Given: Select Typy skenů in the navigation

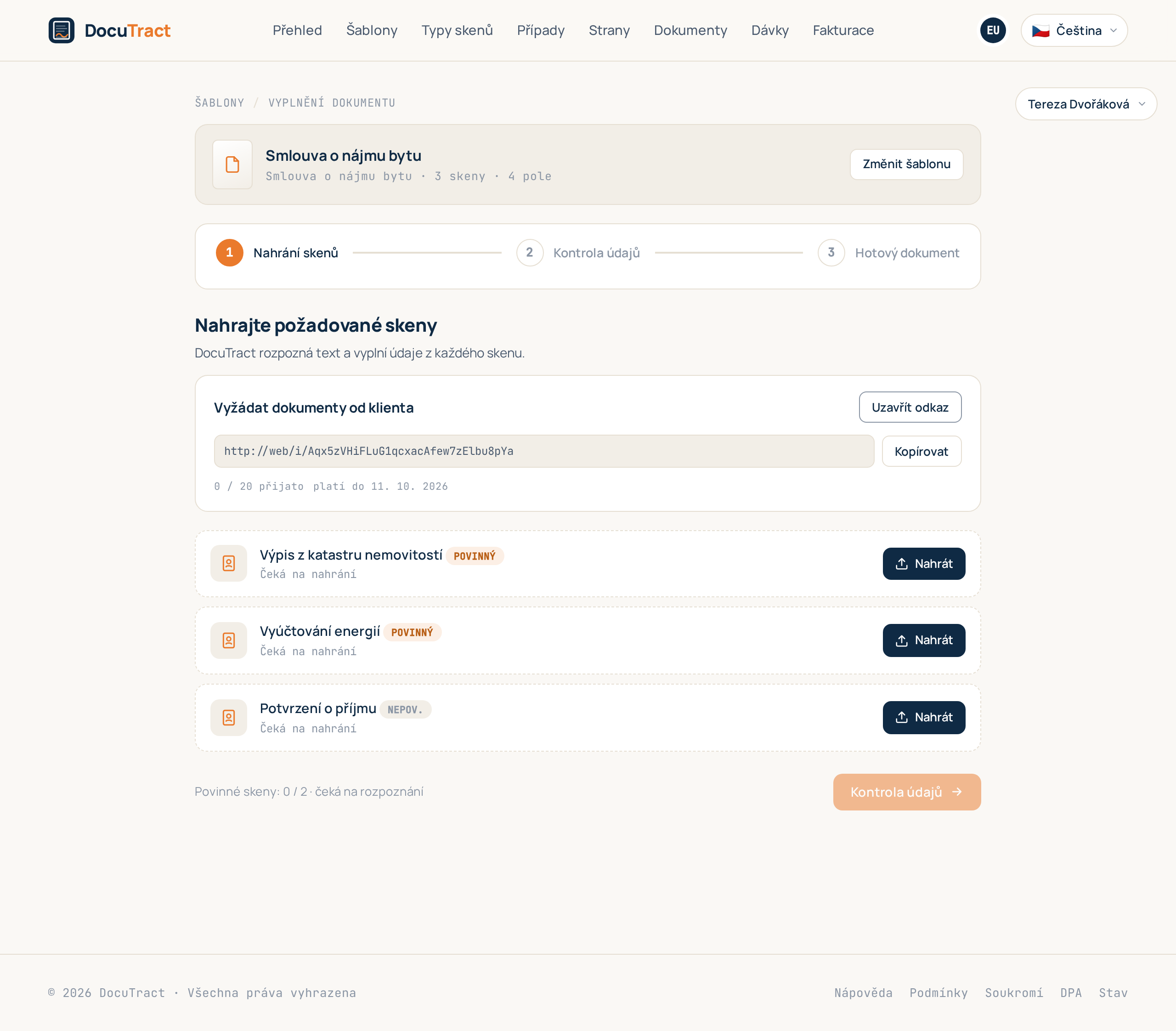Looking at the screenshot, I should 458,30.
